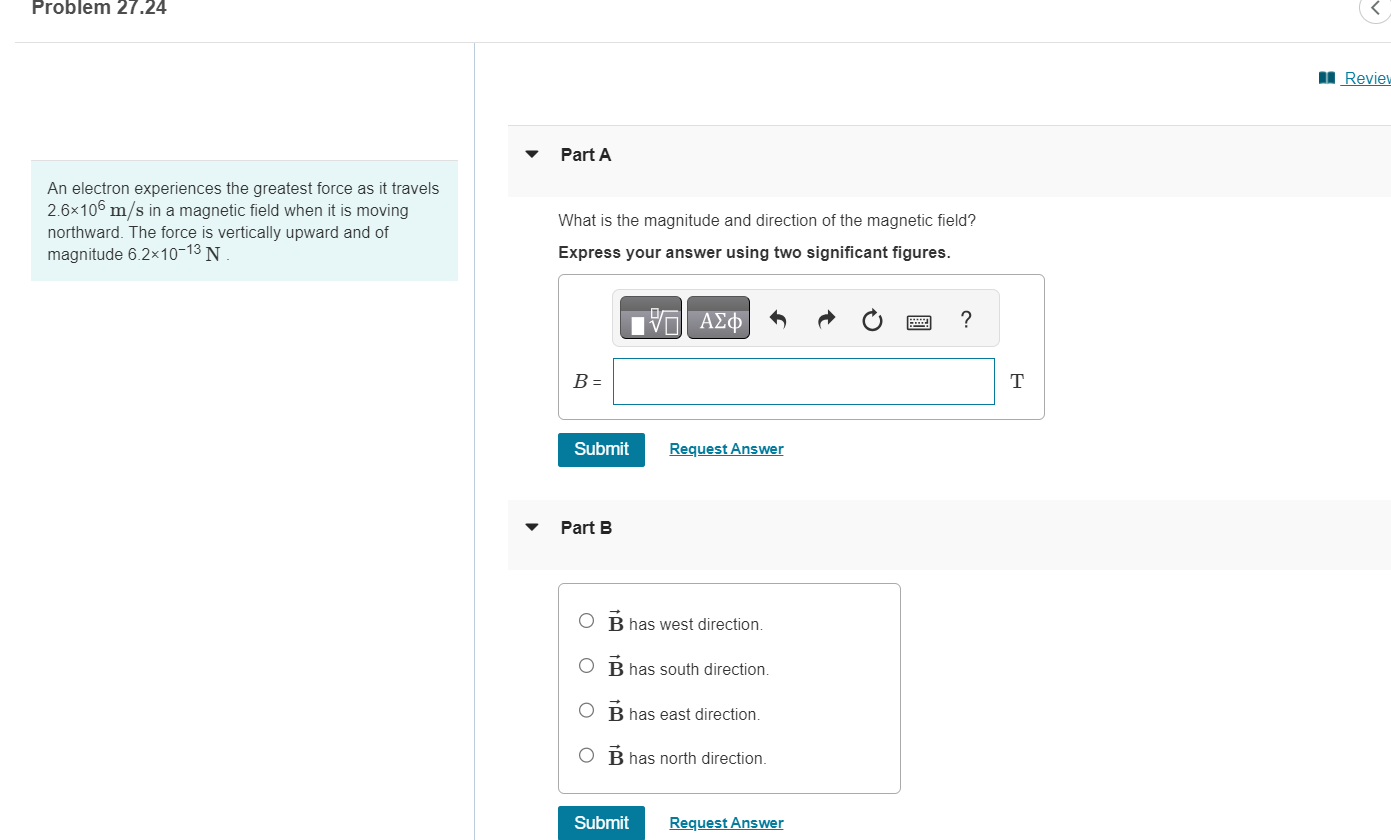Image resolution: width=1391 pixels, height=840 pixels.
Task: Submit the Part A answer
Action: click(600, 449)
